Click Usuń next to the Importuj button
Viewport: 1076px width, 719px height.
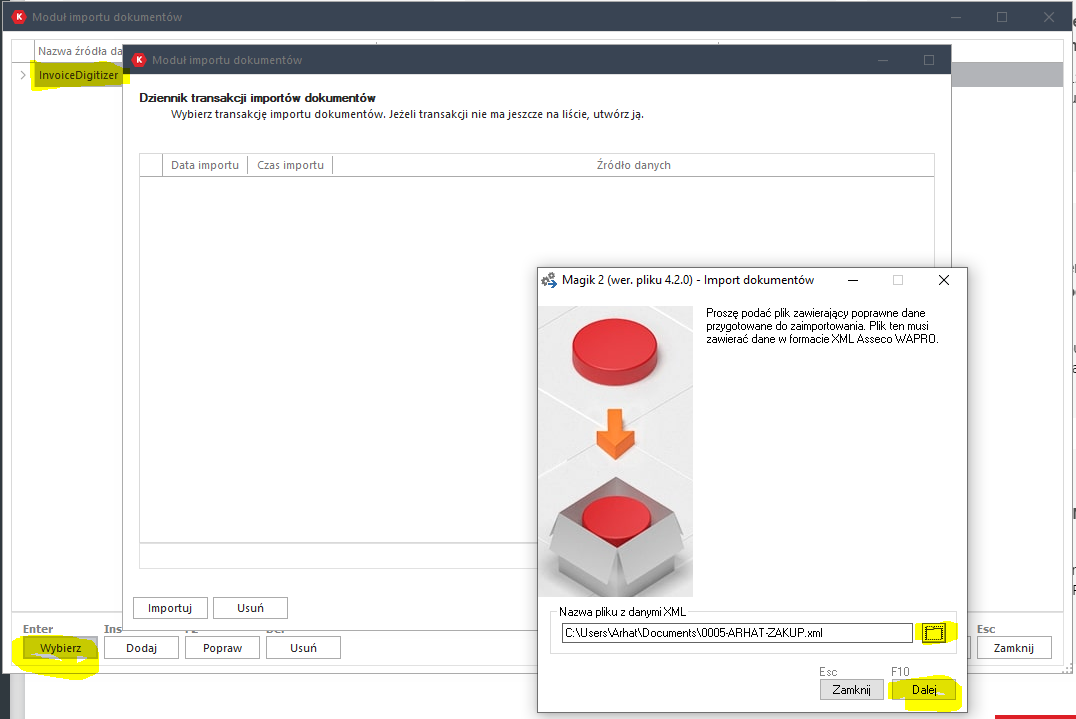250,608
